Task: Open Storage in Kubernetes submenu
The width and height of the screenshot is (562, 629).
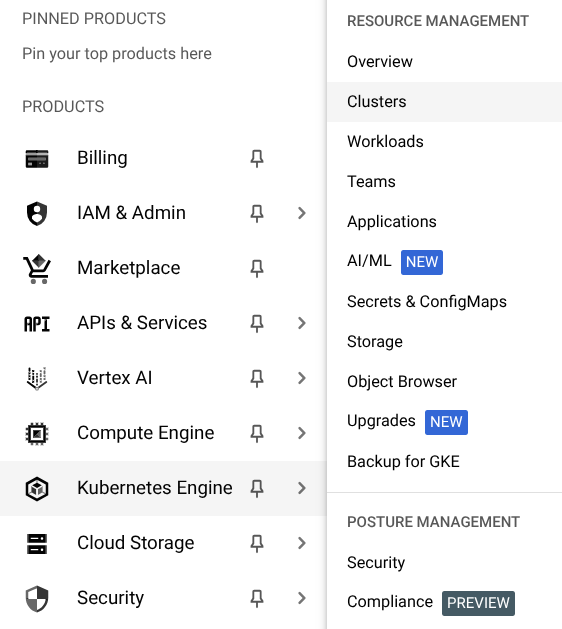Action: coord(375,342)
